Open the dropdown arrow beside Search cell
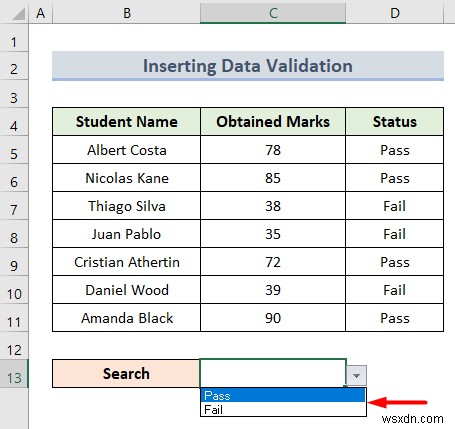 (356, 375)
